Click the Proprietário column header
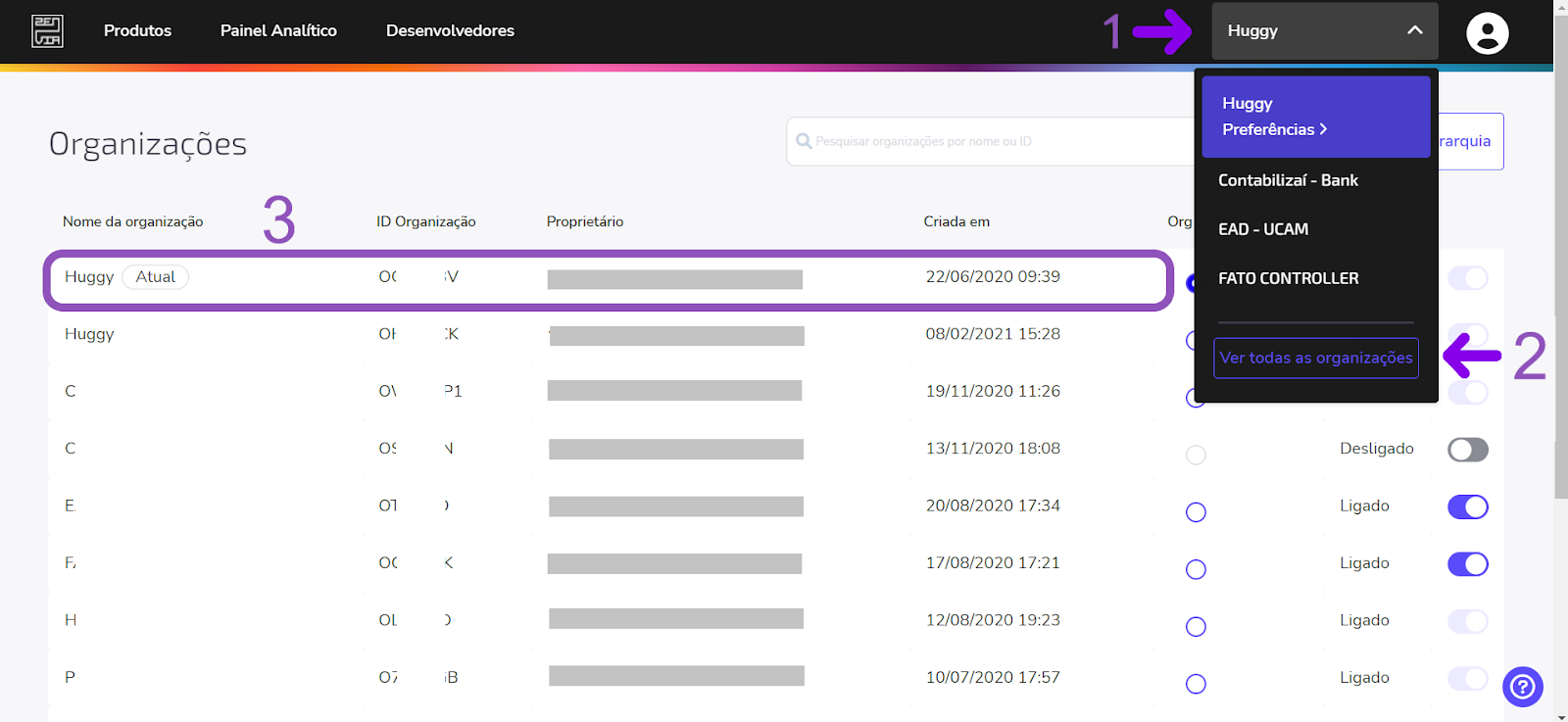Image resolution: width=1568 pixels, height=722 pixels. click(585, 221)
